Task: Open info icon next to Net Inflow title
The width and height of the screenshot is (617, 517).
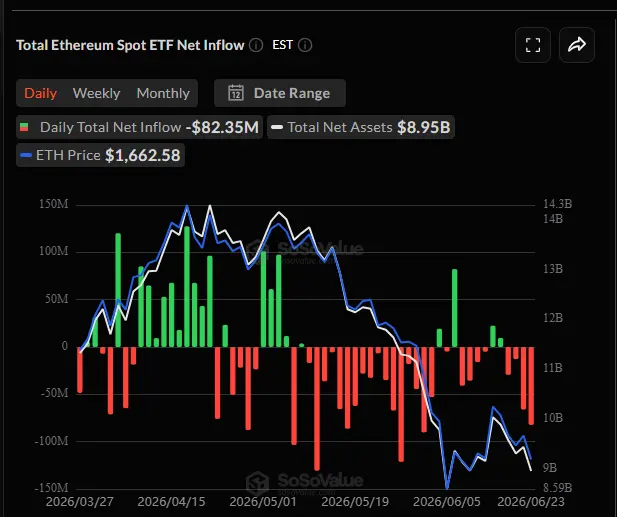Action: coord(256,45)
